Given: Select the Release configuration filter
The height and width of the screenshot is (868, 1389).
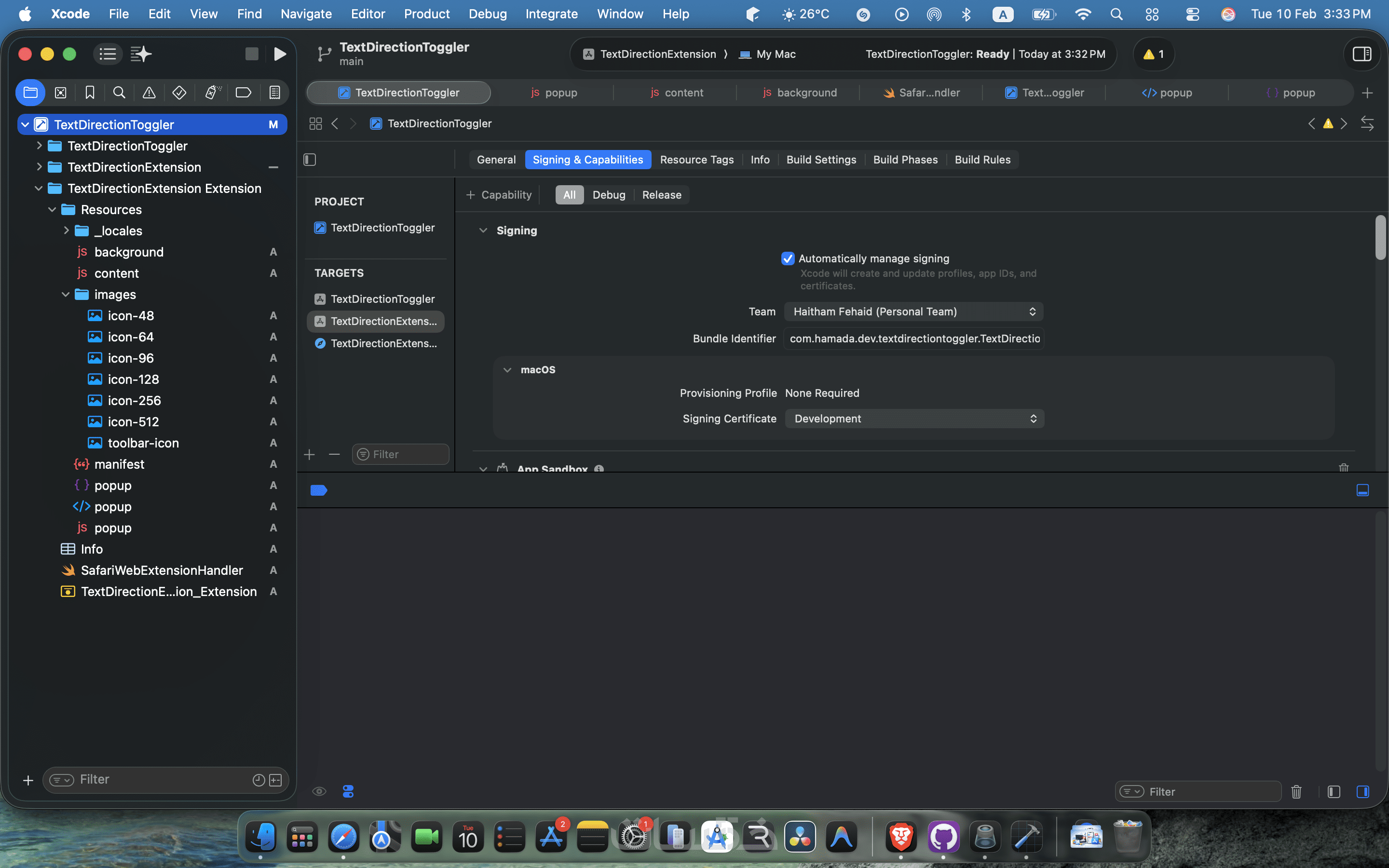Looking at the screenshot, I should (x=661, y=195).
